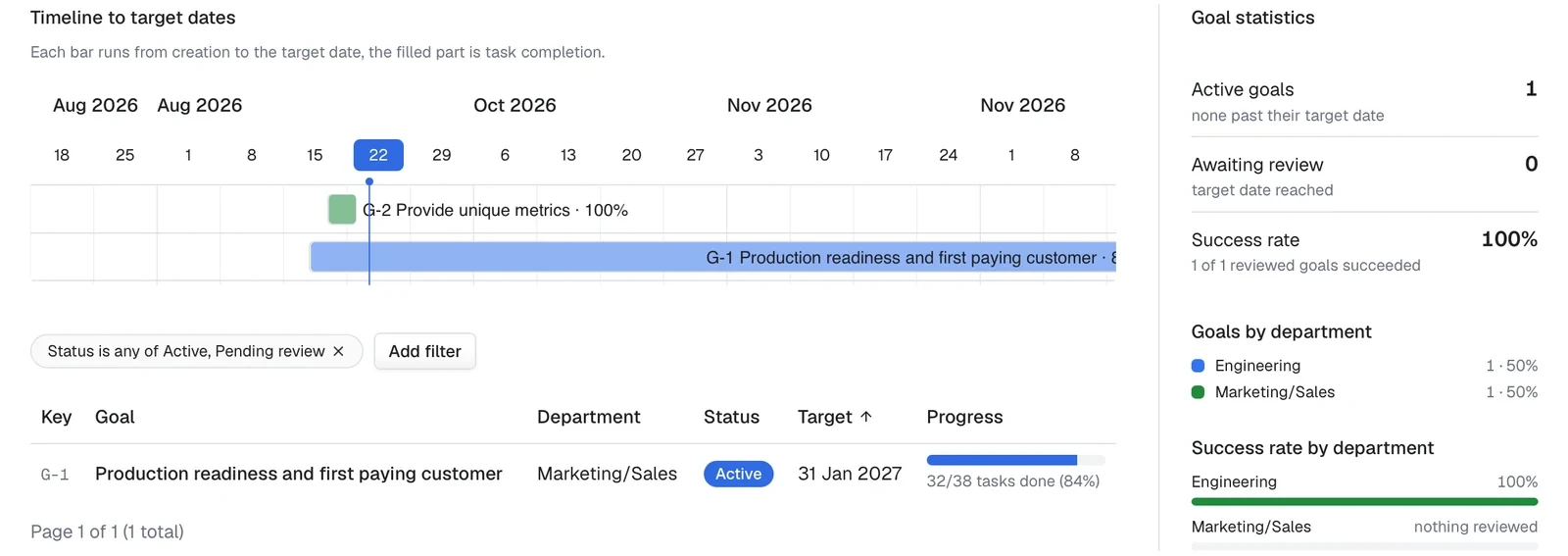The width and height of the screenshot is (1568, 556).
Task: Click the 1 of 1 reviewed goals succeeded text
Action: [x=1305, y=266]
